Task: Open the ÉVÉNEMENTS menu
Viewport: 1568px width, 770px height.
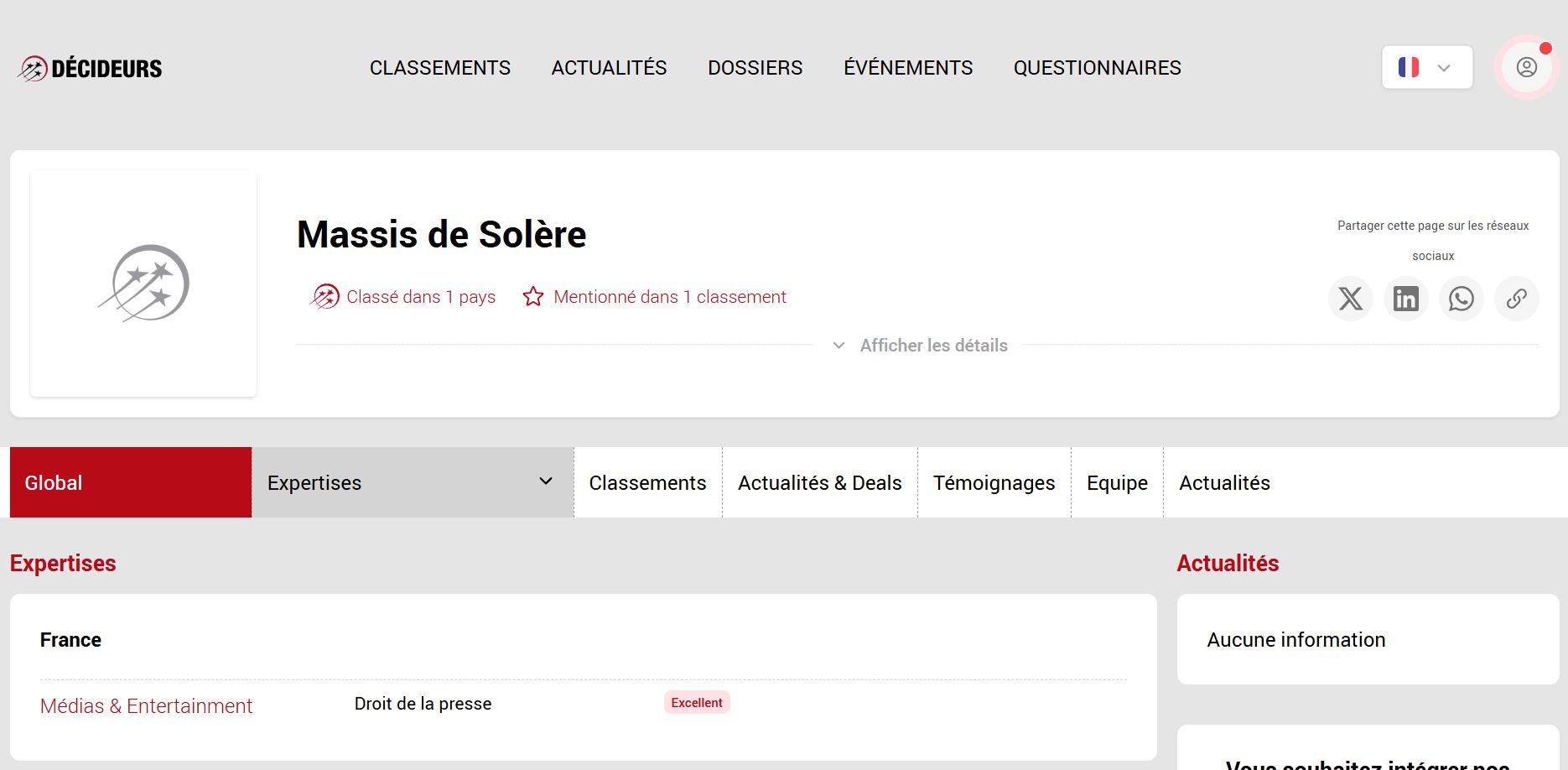Action: (908, 68)
